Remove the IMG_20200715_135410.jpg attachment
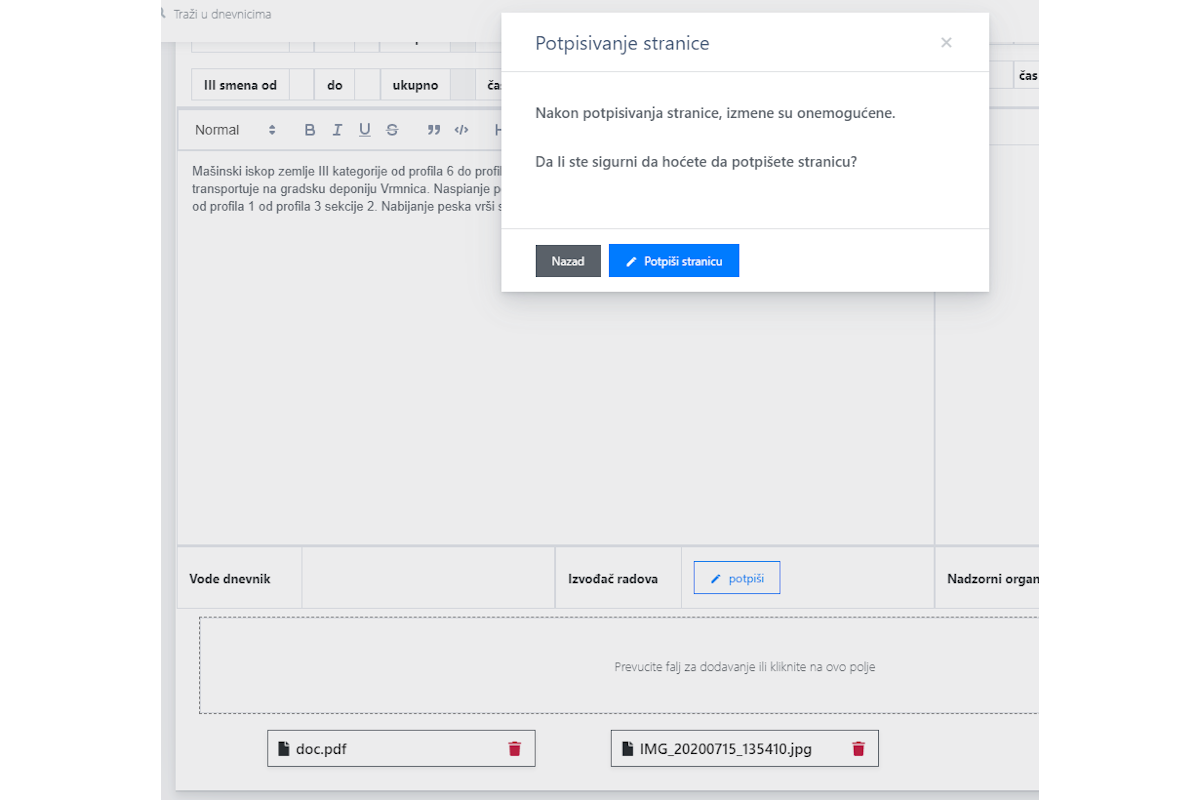 click(858, 749)
